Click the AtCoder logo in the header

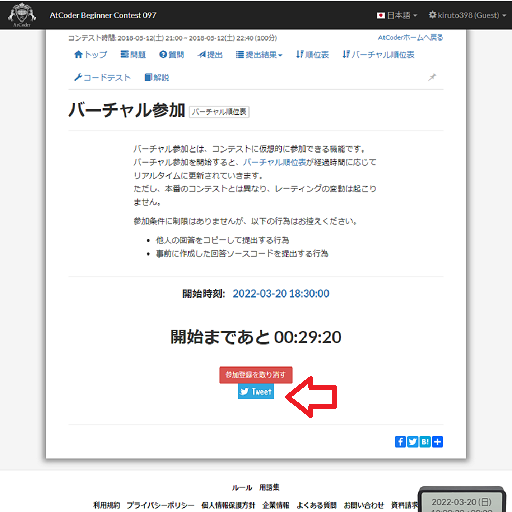tap(22, 15)
